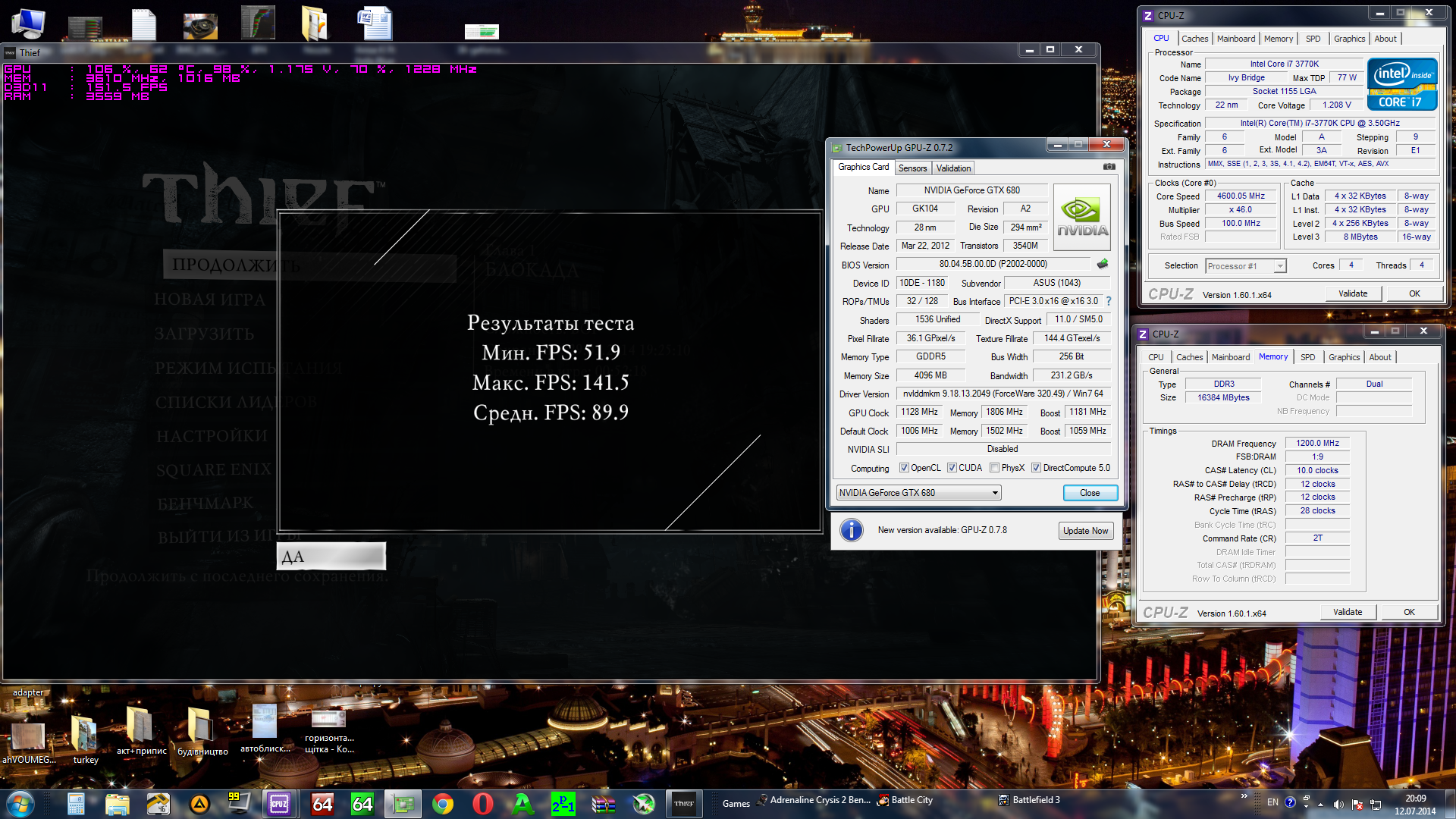
Task: Click the AIMP player taskbar icon
Action: 199,804
